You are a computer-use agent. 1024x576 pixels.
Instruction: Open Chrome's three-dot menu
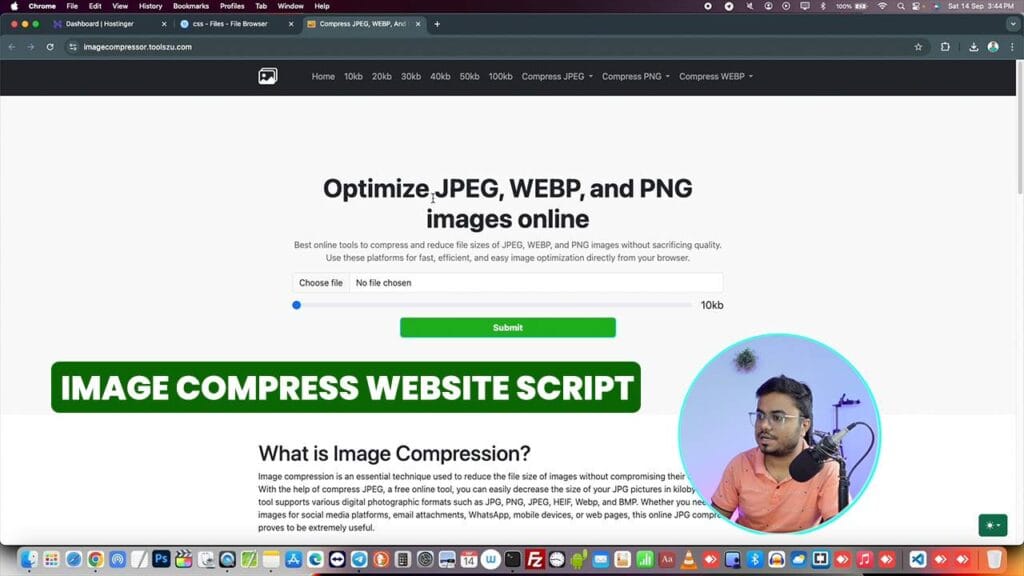tap(1012, 46)
